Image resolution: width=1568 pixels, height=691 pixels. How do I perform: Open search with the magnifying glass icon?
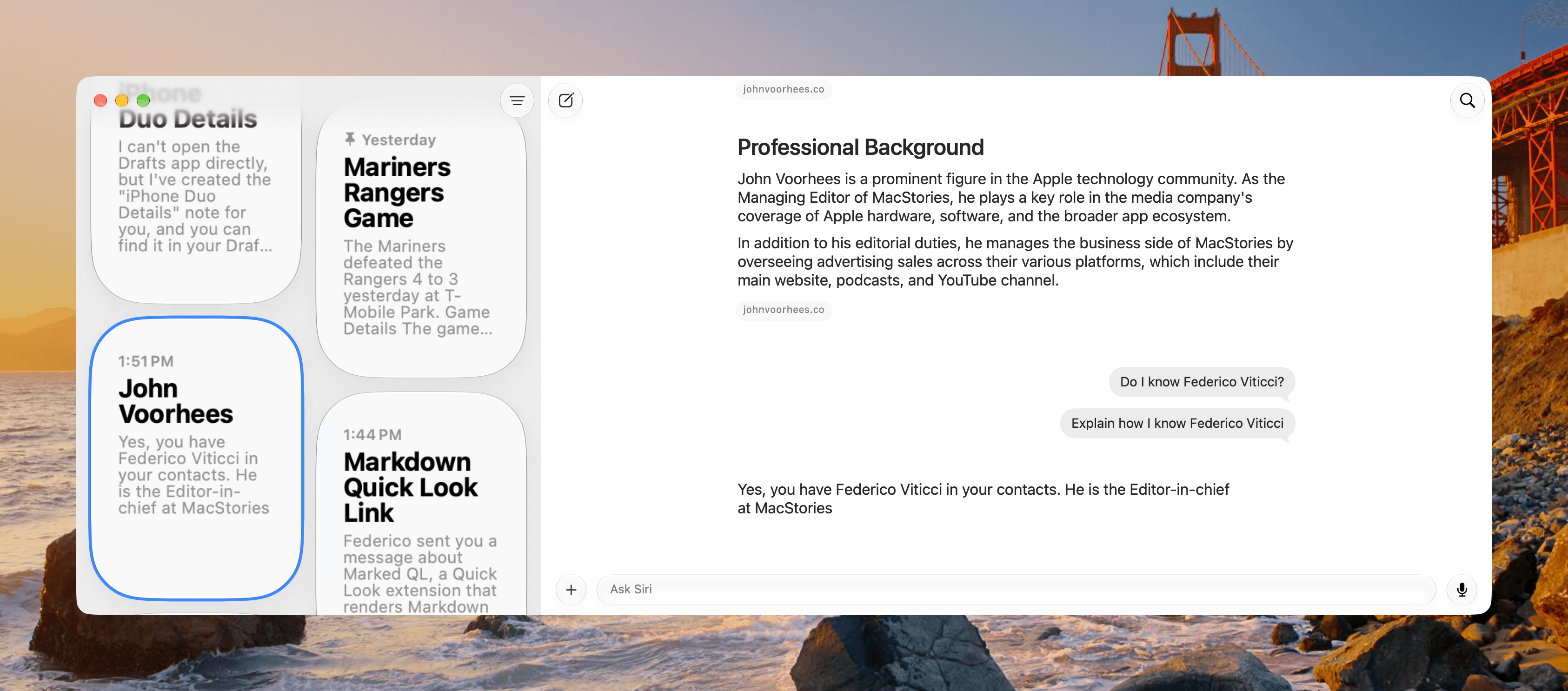[1467, 100]
